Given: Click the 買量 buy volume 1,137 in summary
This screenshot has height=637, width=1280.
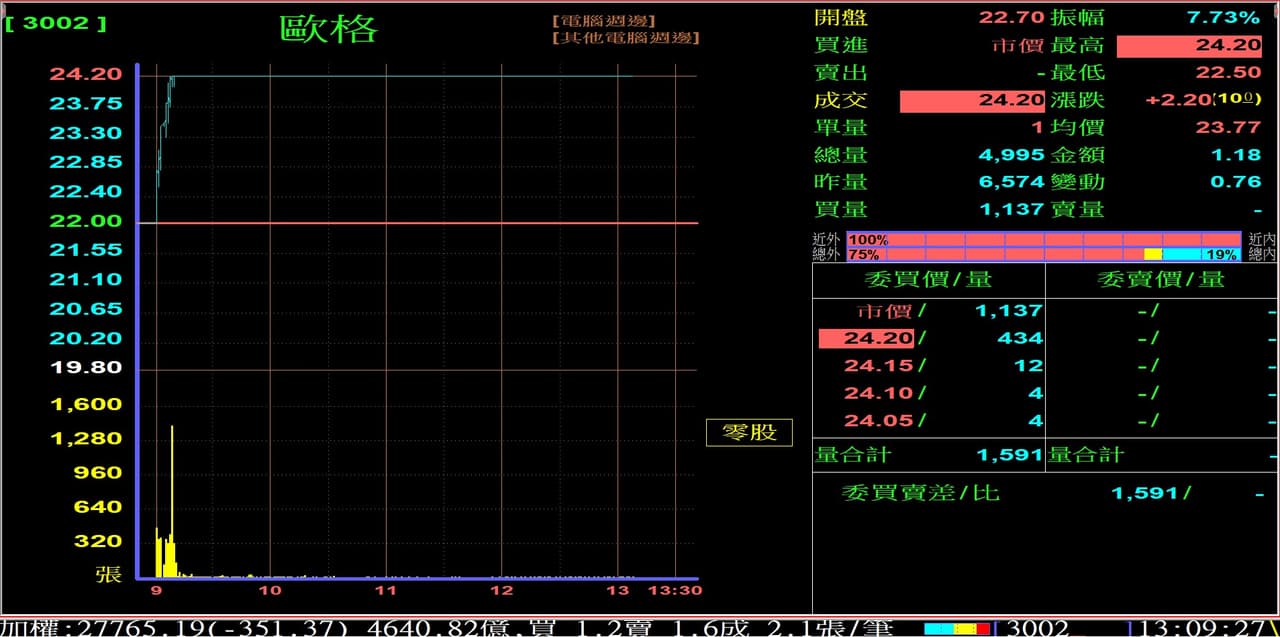Looking at the screenshot, I should click(x=1011, y=210).
